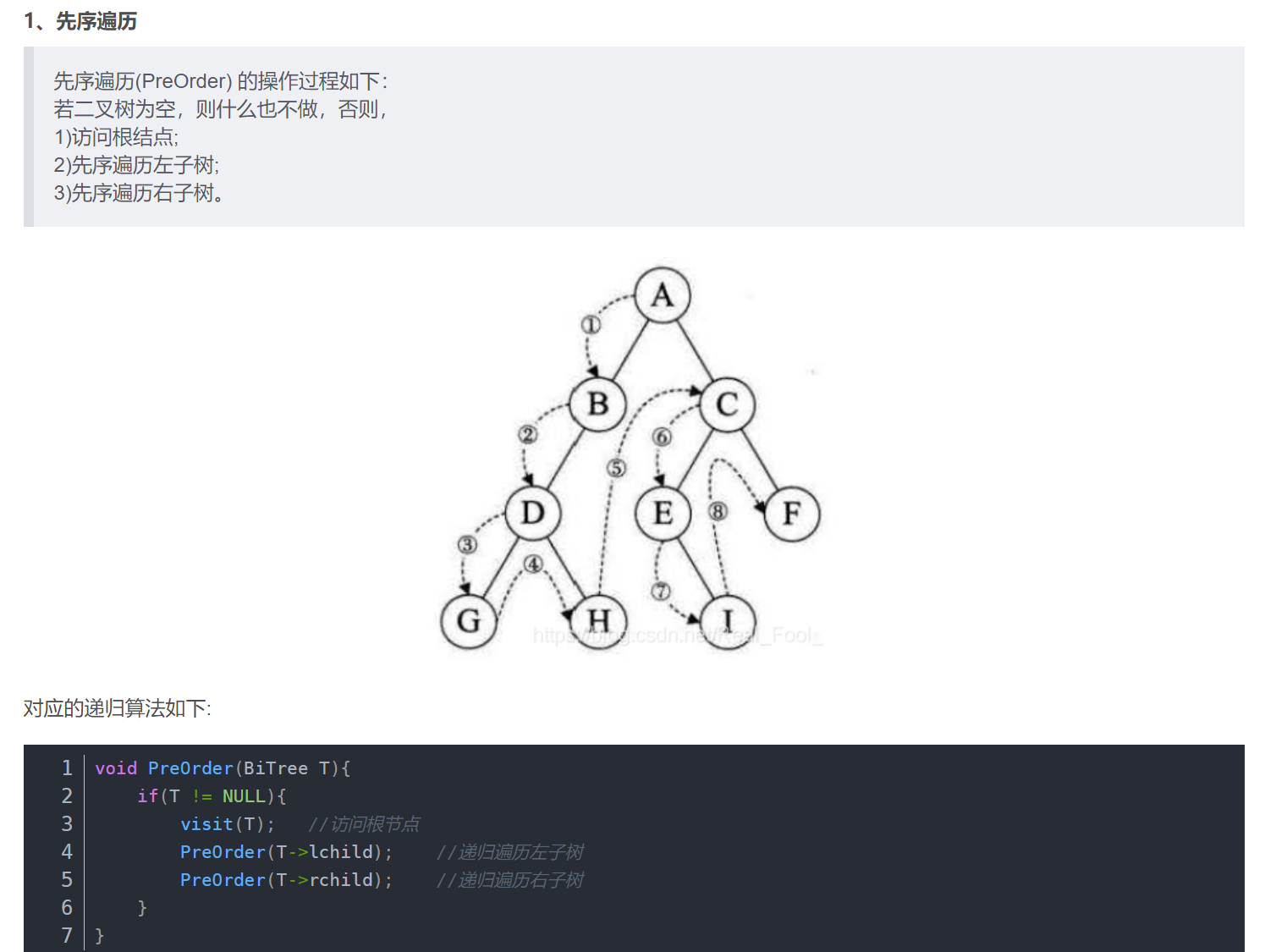Click the comment '//访问根节点'
This screenshot has height=952, width=1265.
tap(364, 824)
